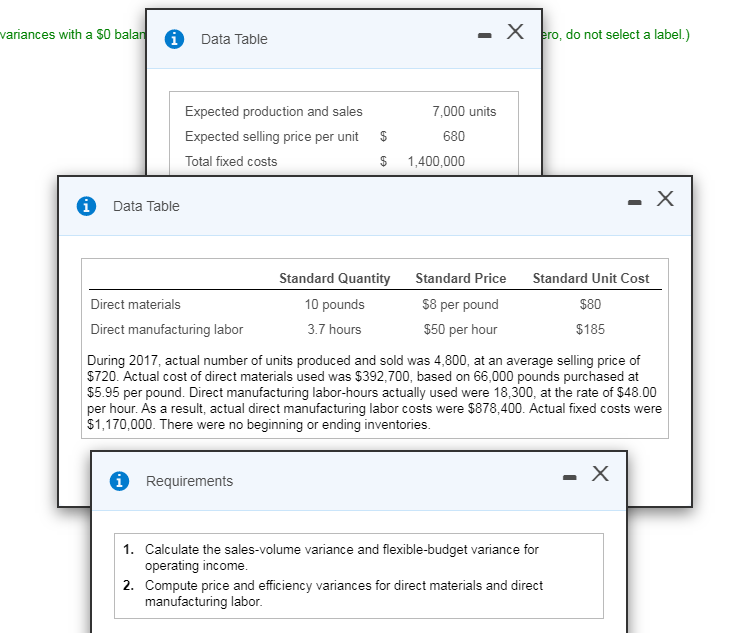Screen dimensions: 730x633
Task: Minimize the Data Table showing expected production
Action: (484, 34)
